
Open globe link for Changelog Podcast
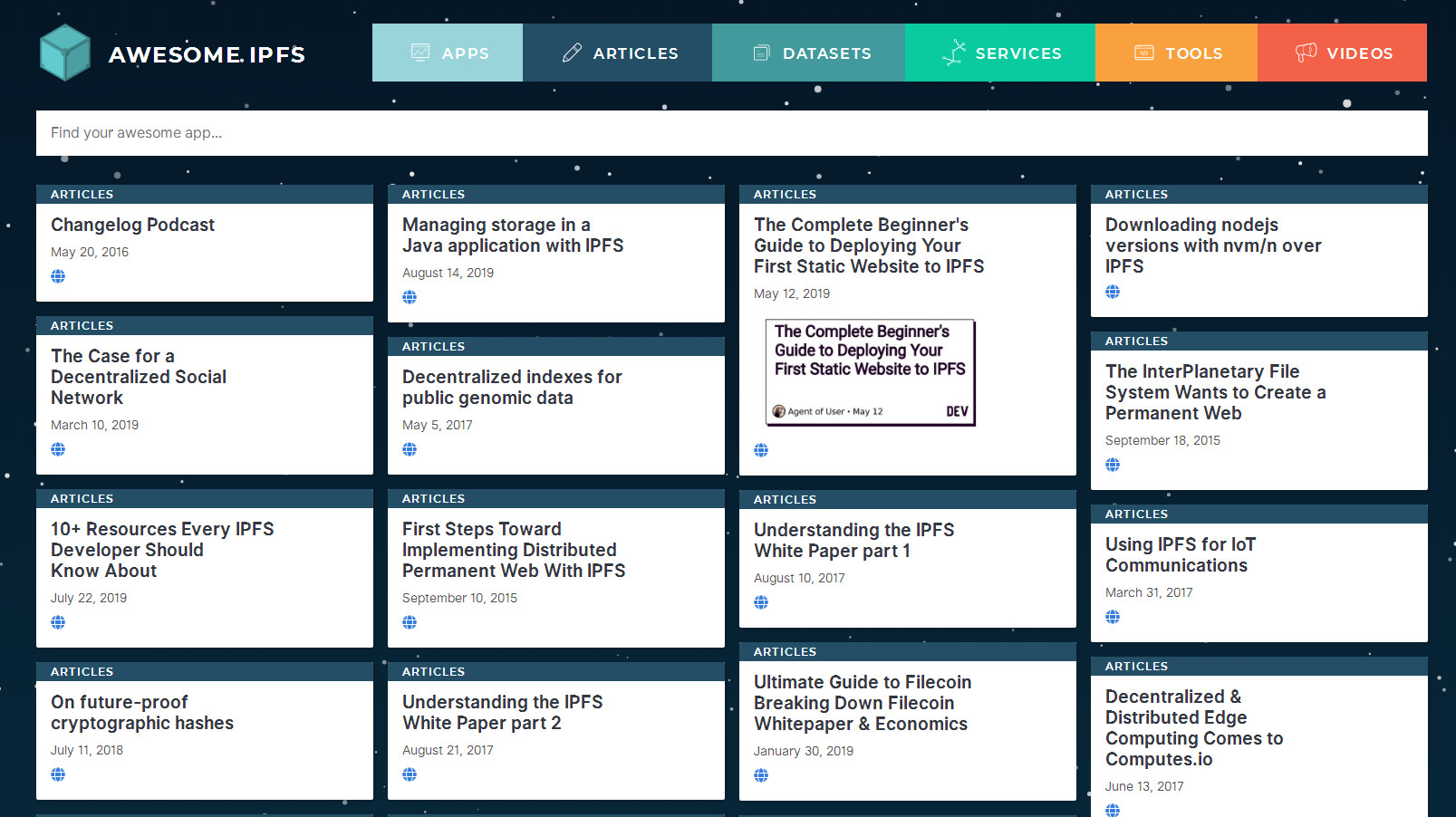pyautogui.click(x=58, y=276)
